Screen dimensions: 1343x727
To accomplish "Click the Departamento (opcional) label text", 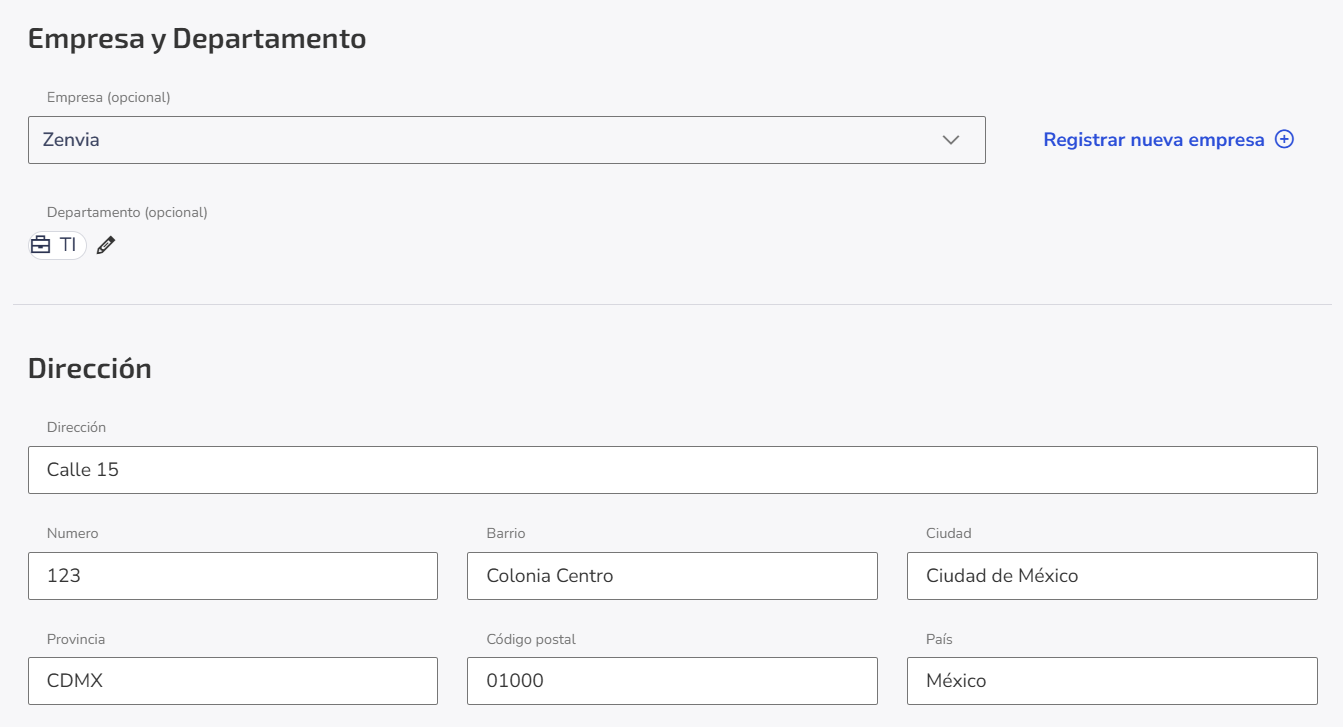I will (127, 212).
